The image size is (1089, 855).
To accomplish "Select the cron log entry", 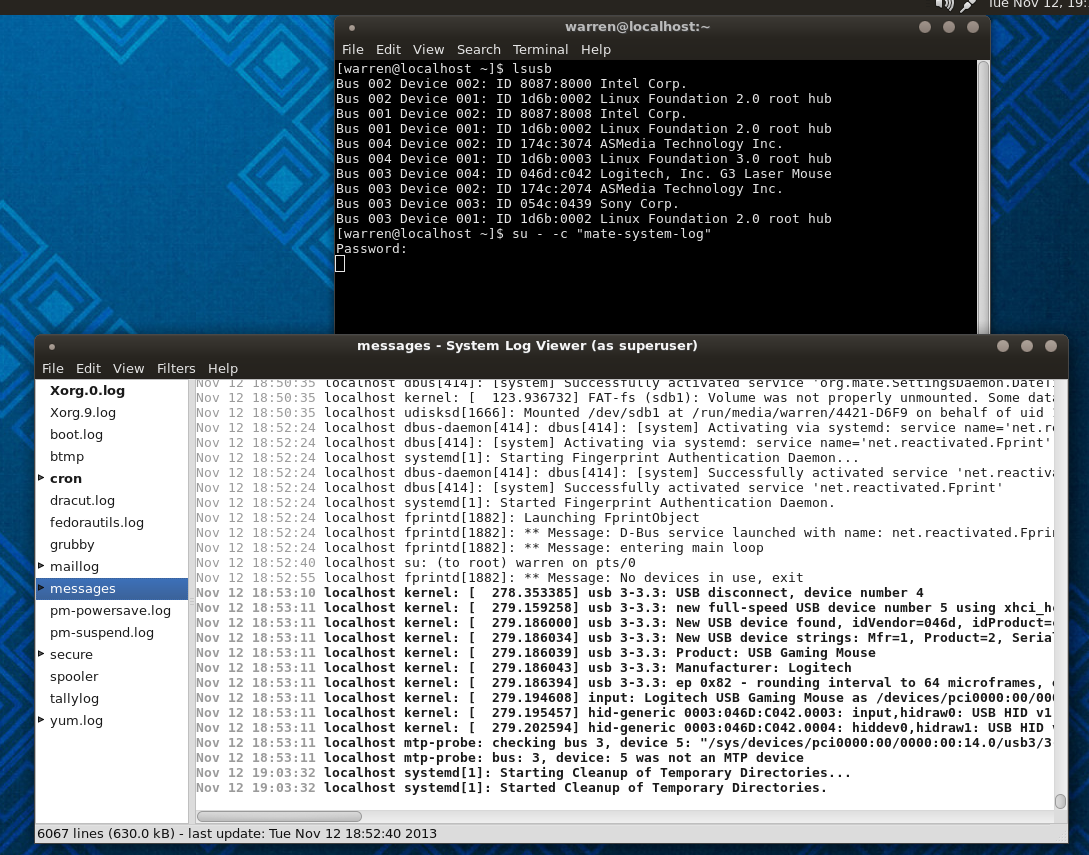I will point(66,479).
